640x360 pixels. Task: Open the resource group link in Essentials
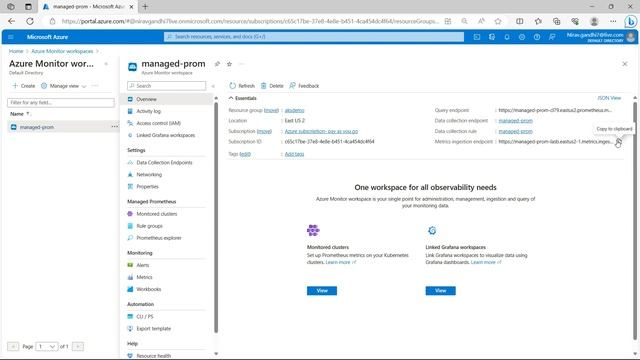[x=294, y=110]
